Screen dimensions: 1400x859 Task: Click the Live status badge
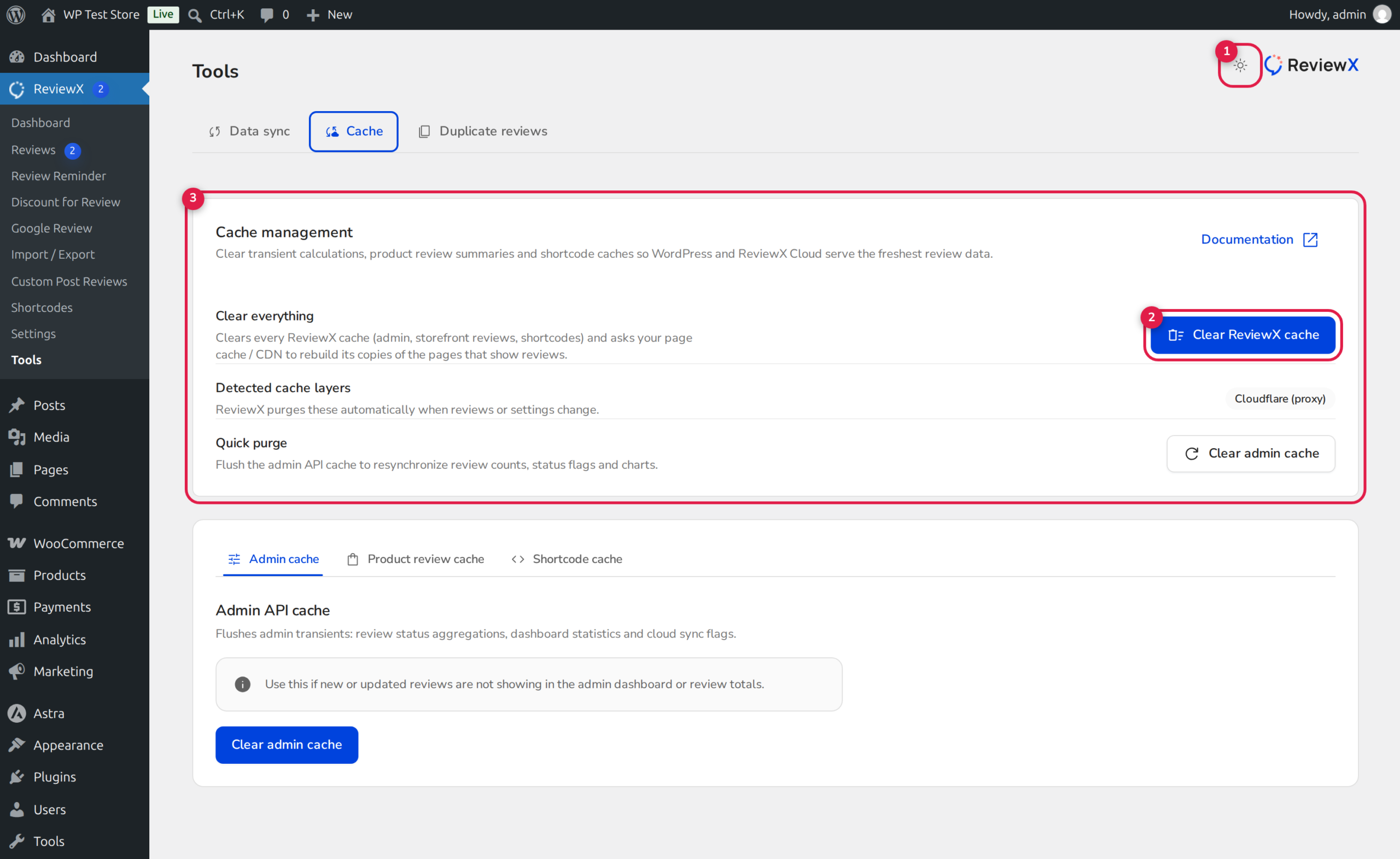coord(163,14)
